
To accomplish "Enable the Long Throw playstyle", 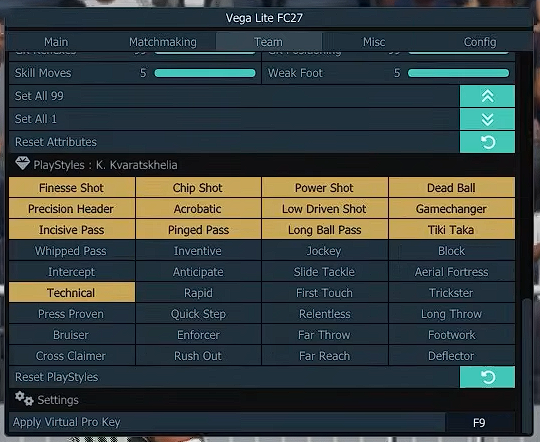I will 451,314.
